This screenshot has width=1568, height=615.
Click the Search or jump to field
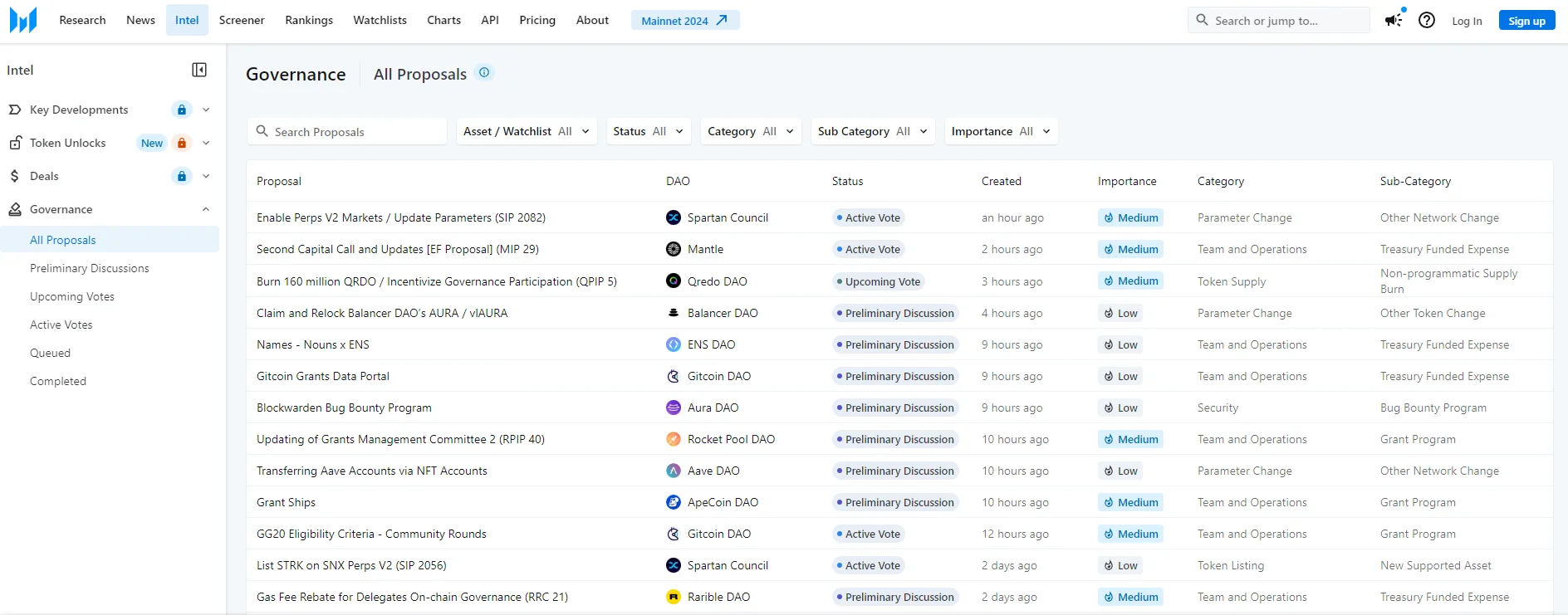tap(1279, 20)
